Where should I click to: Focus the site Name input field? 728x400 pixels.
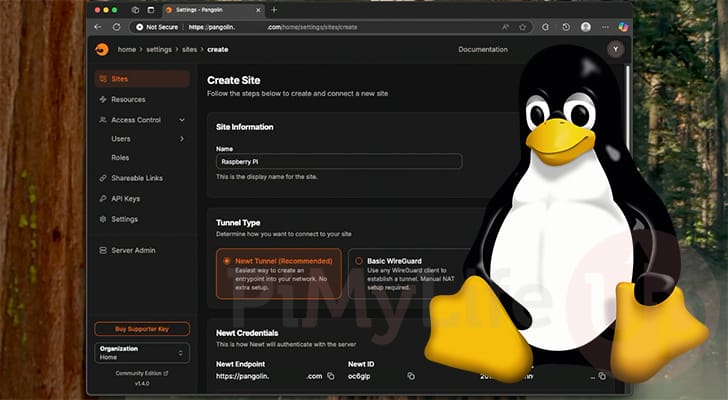coord(339,161)
